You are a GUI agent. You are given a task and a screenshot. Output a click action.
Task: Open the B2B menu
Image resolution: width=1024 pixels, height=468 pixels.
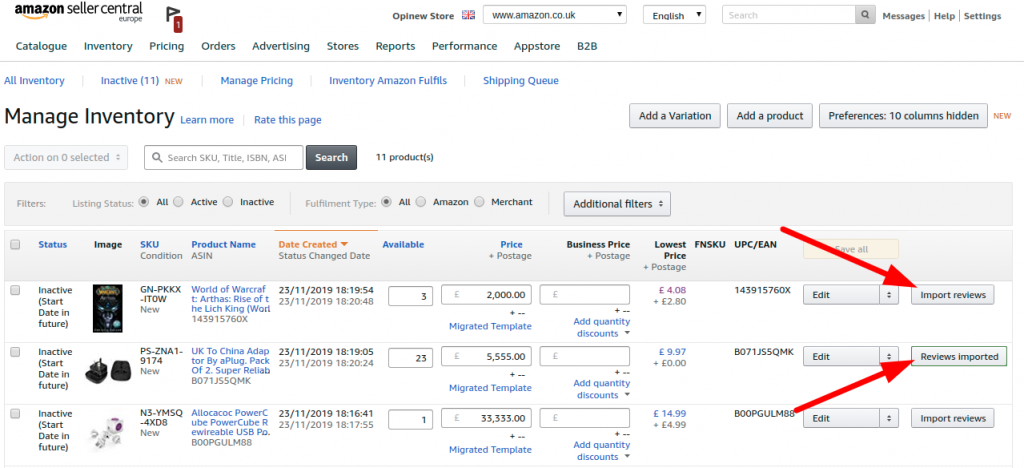tap(587, 46)
